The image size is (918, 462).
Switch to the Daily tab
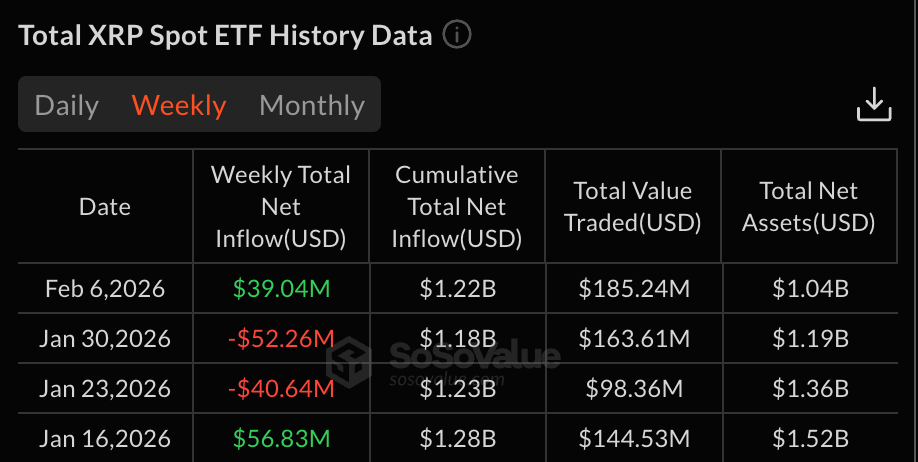pyautogui.click(x=67, y=105)
